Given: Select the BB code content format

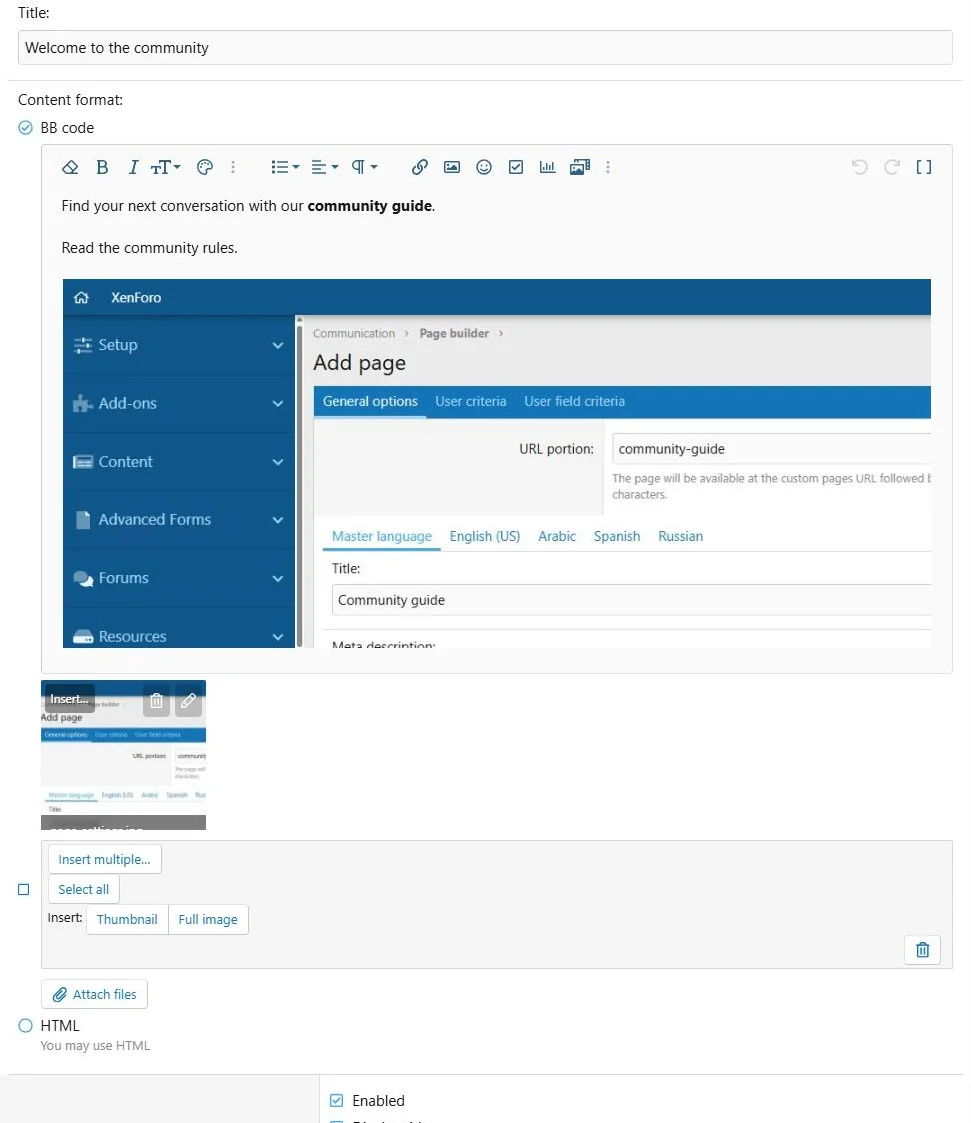Looking at the screenshot, I should [x=26, y=127].
